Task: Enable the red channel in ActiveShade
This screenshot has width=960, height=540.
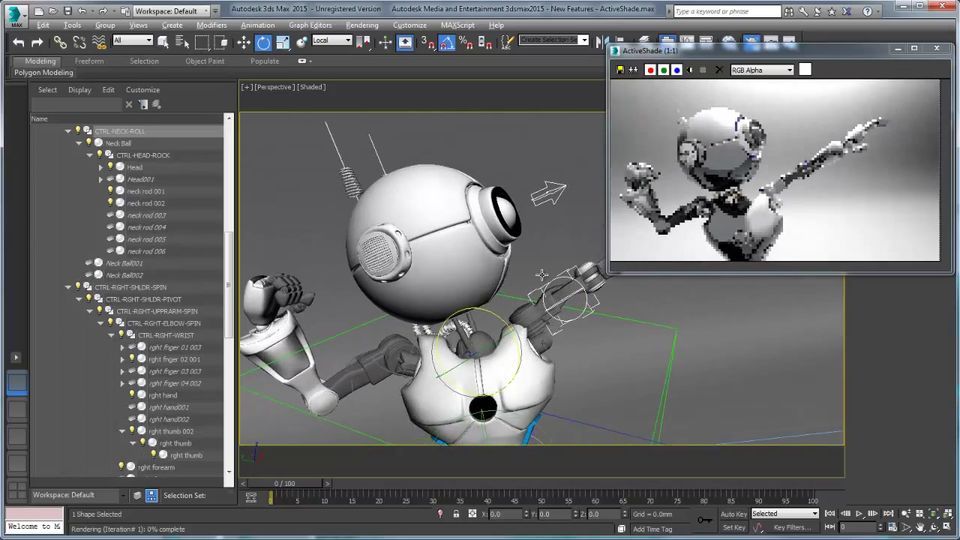Action: pos(650,70)
